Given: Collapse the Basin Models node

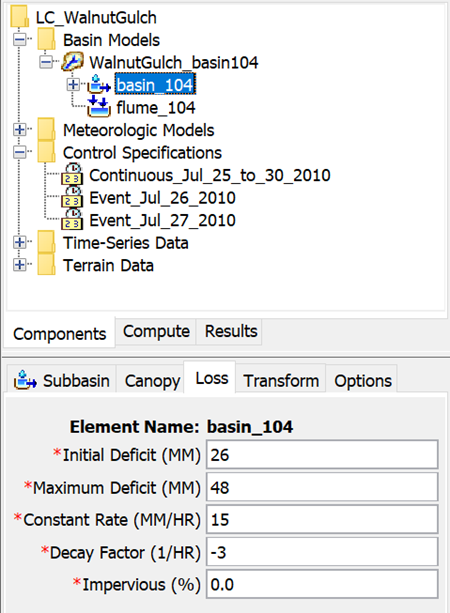Looking at the screenshot, I should pos(20,39).
